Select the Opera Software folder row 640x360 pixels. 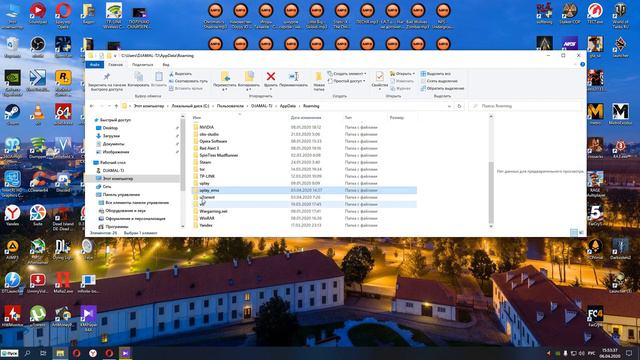(304, 141)
